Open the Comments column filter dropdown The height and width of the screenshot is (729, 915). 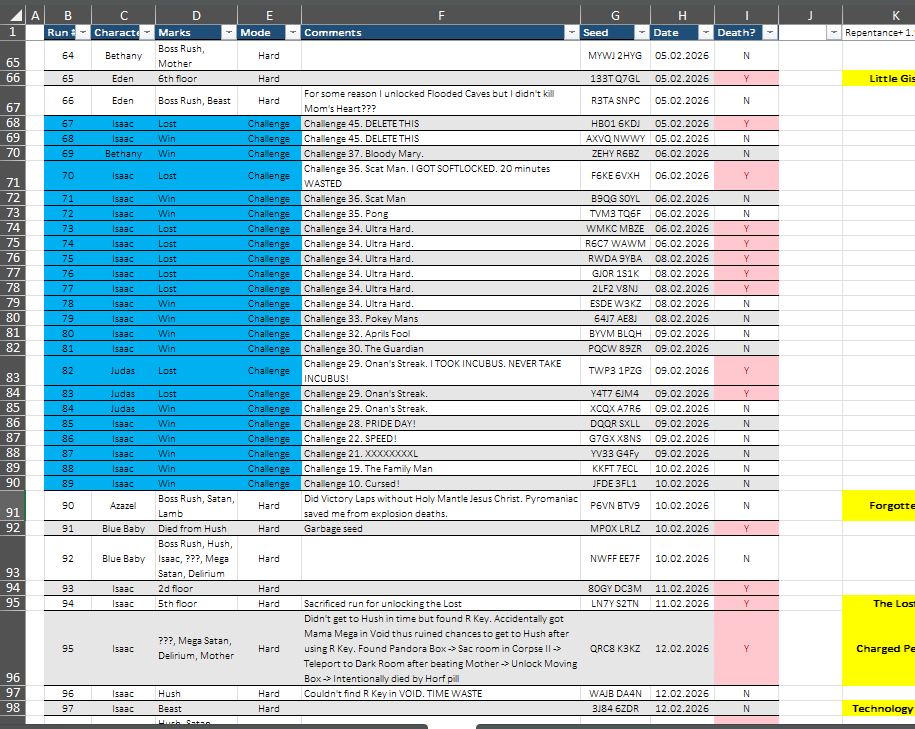pos(572,33)
